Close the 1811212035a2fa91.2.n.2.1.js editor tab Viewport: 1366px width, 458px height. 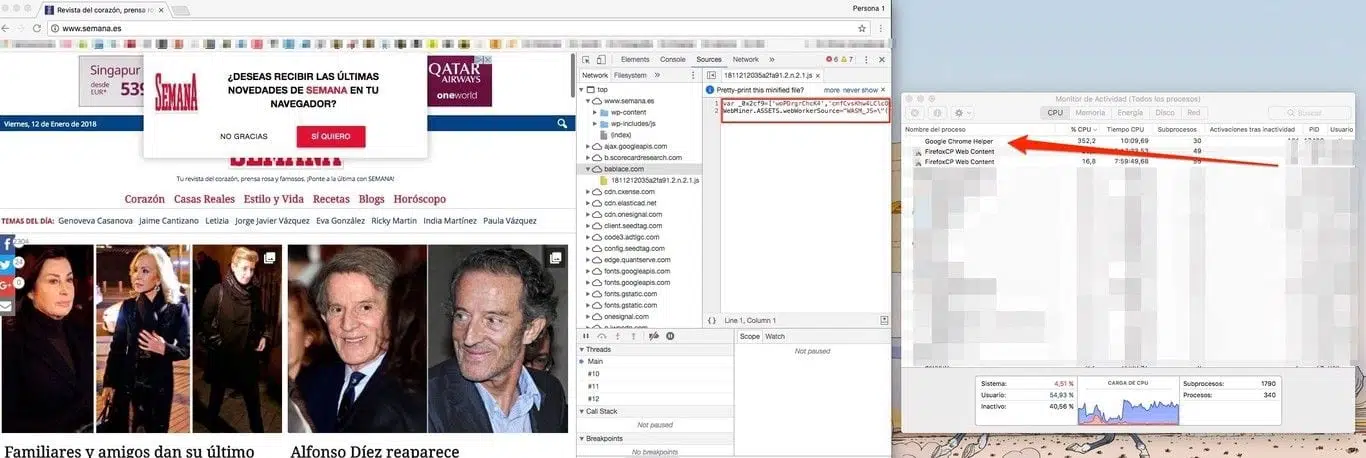point(818,75)
